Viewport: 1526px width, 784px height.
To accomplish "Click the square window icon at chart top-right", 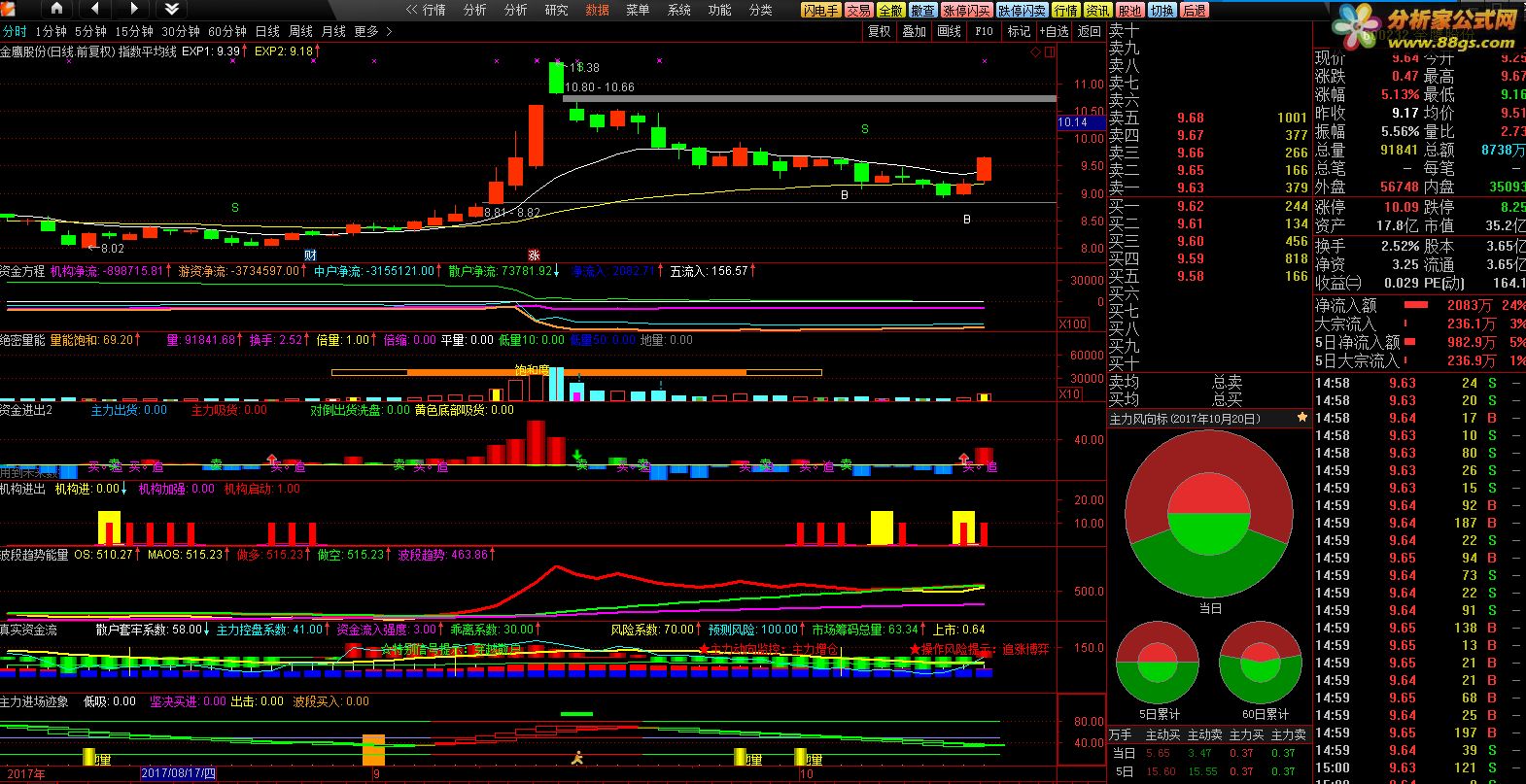I will pos(1050,51).
